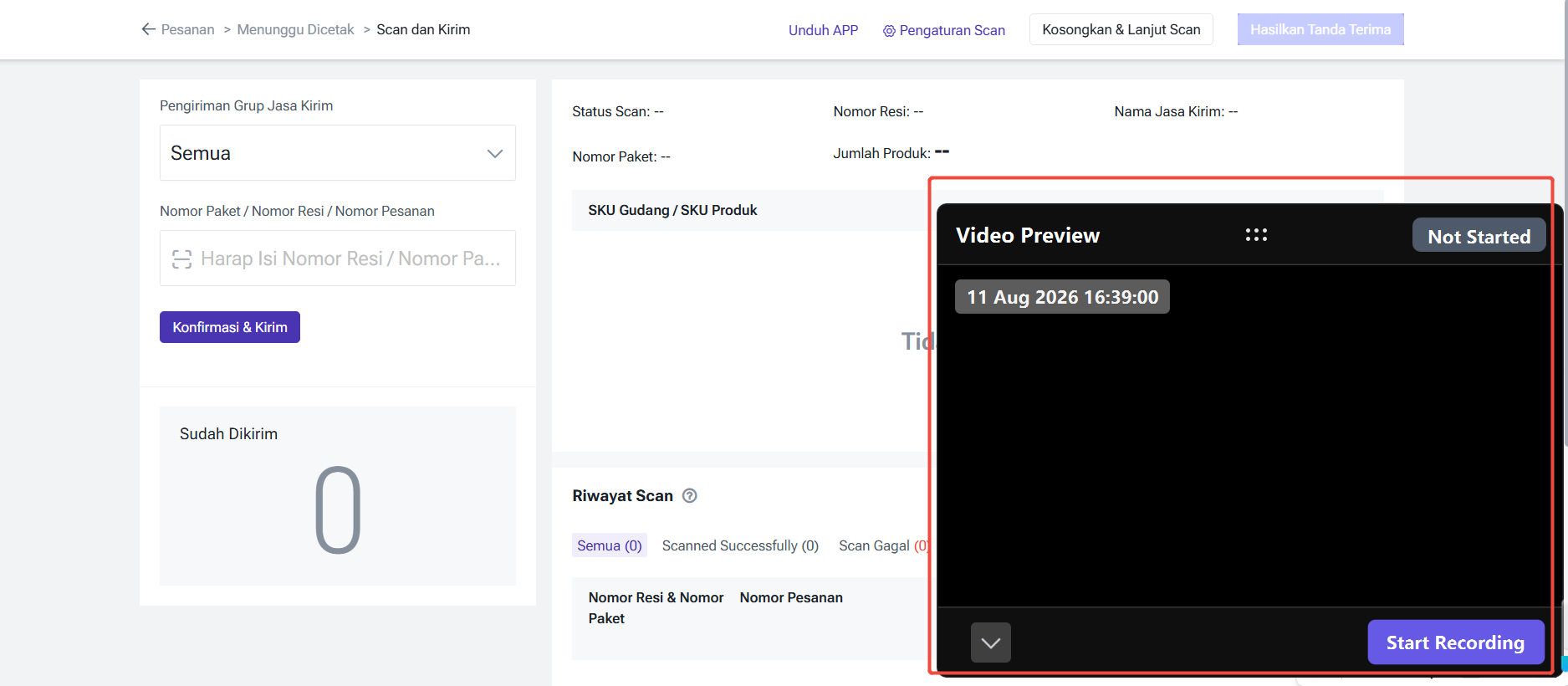1568x686 pixels.
Task: Switch to the Scan Gagal tab
Action: click(883, 545)
